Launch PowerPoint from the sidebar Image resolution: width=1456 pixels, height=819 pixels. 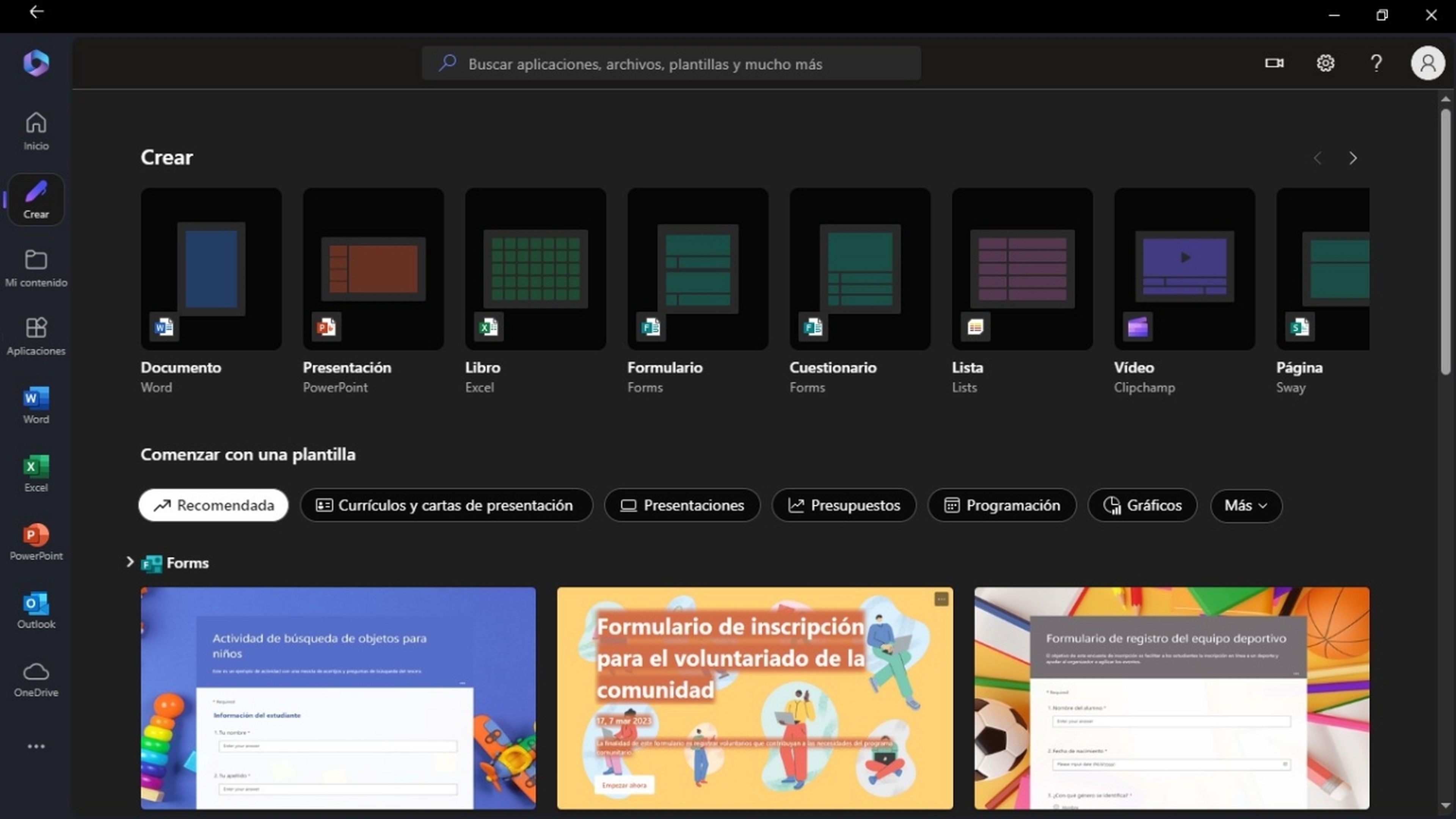(36, 541)
